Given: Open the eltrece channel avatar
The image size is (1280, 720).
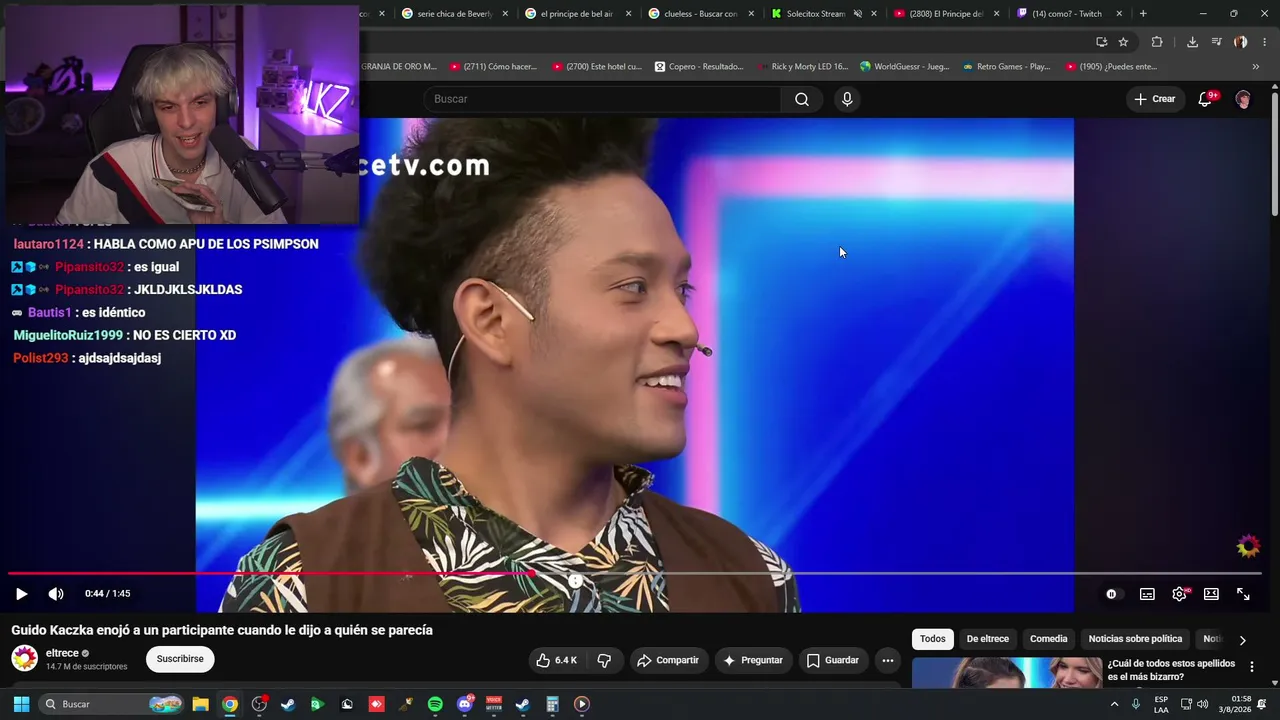Looking at the screenshot, I should [x=24, y=659].
